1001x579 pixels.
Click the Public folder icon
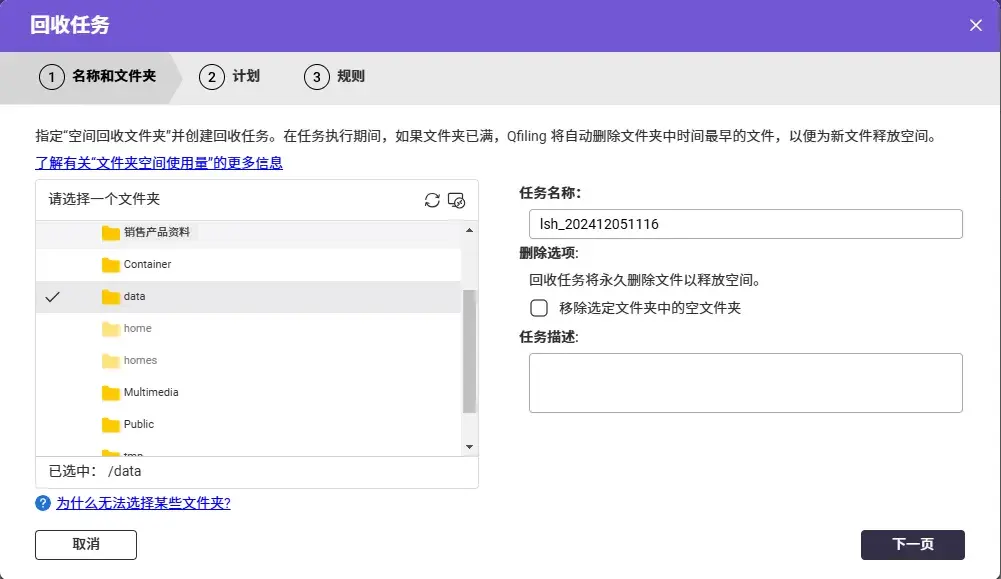click(113, 424)
